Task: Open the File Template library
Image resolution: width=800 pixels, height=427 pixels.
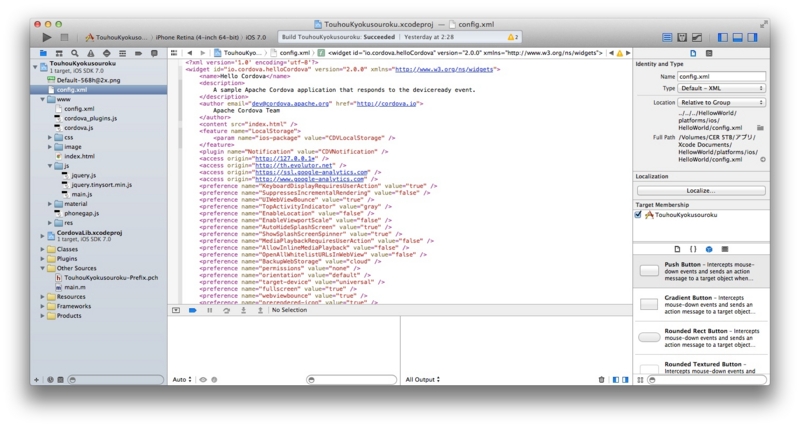Action: [x=677, y=249]
